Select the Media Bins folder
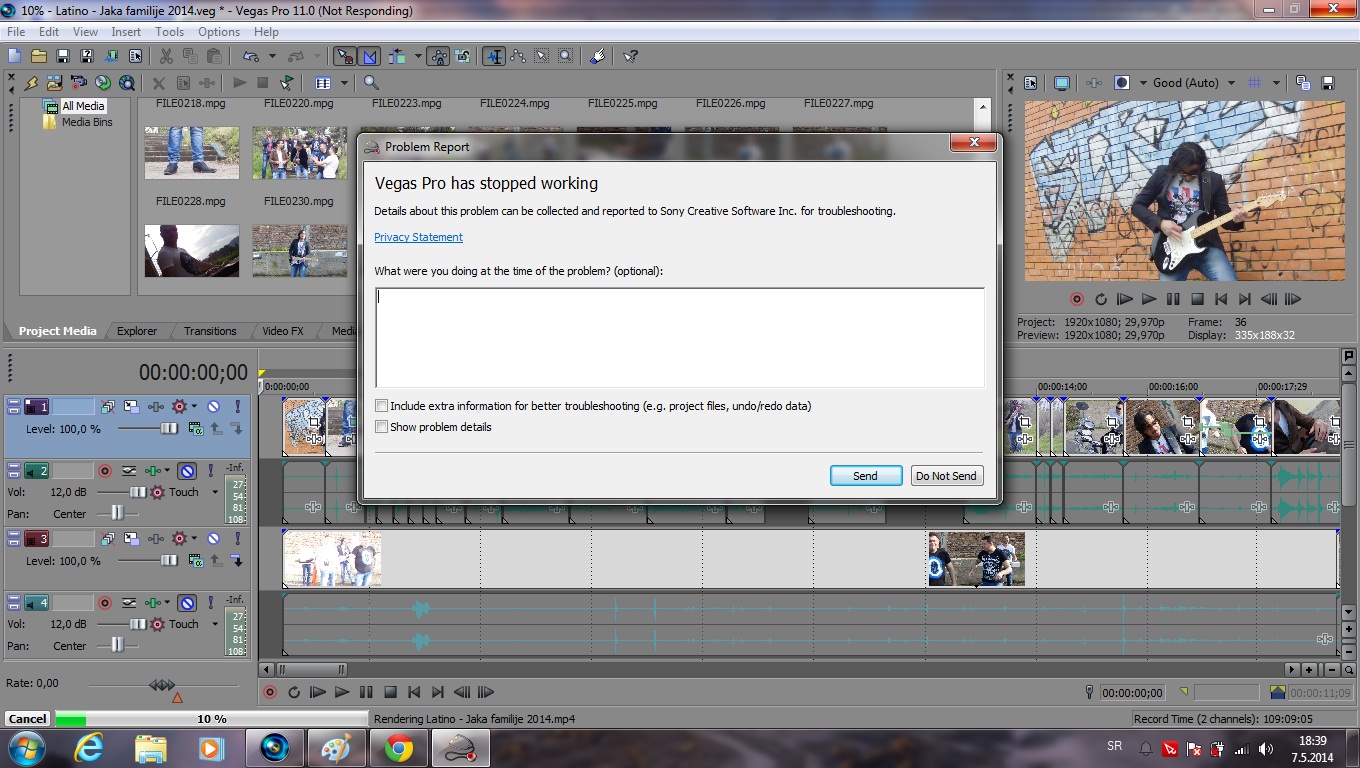Viewport: 1360px width, 768px height. [x=87, y=122]
